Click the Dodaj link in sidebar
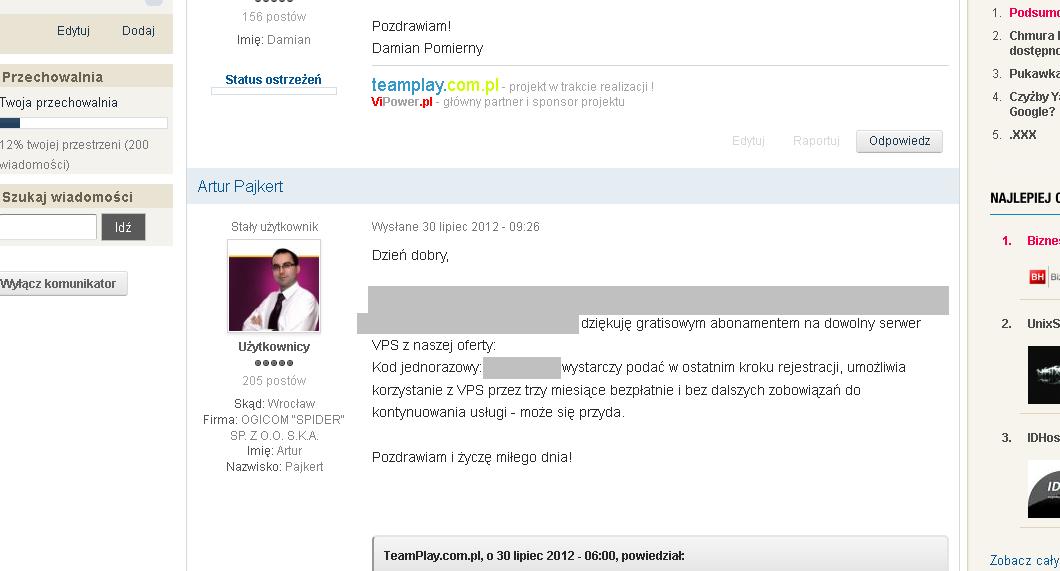Viewport: 1060px width, 571px height. [x=138, y=31]
